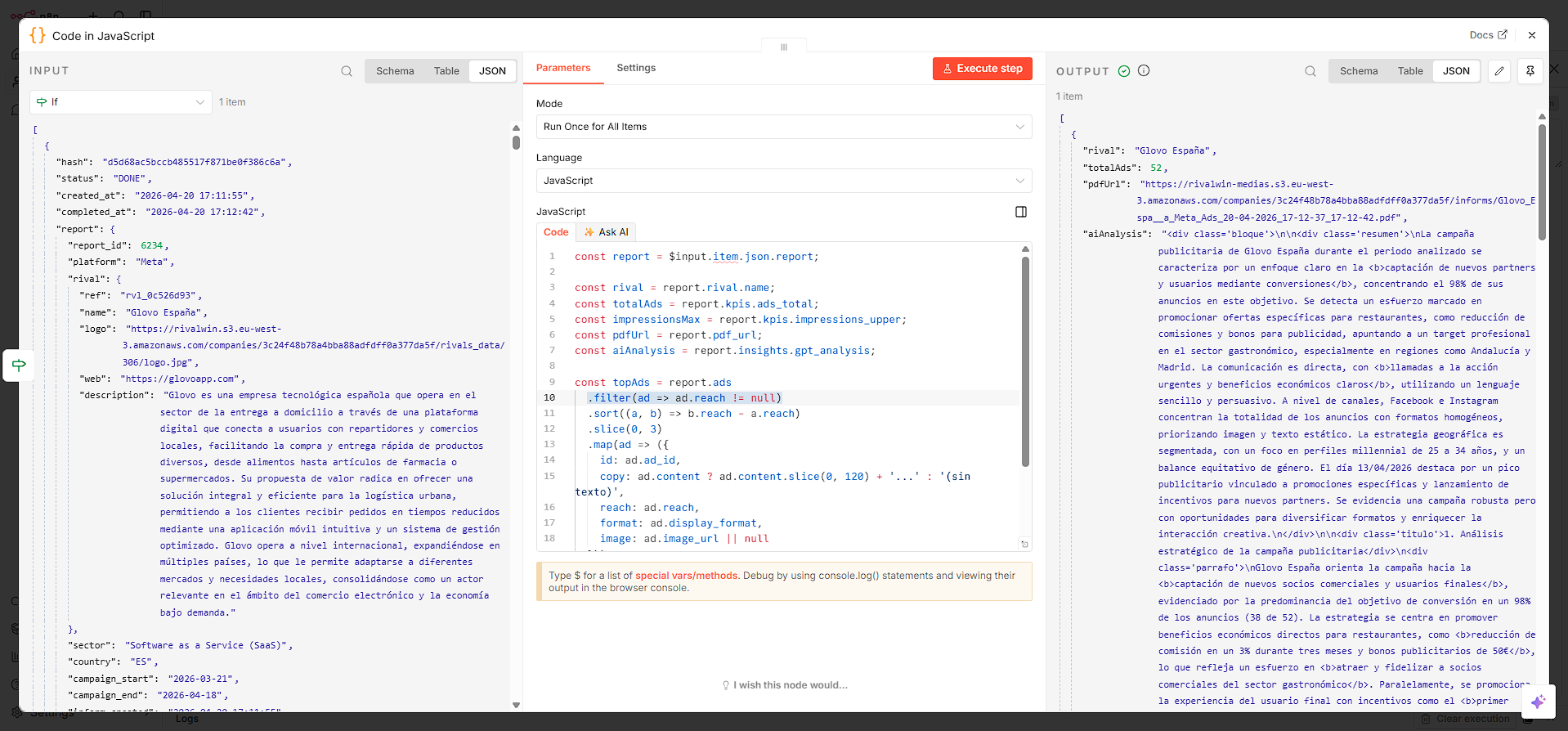
Task: Click 'I wish this node would...' feedback
Action: (x=785, y=685)
